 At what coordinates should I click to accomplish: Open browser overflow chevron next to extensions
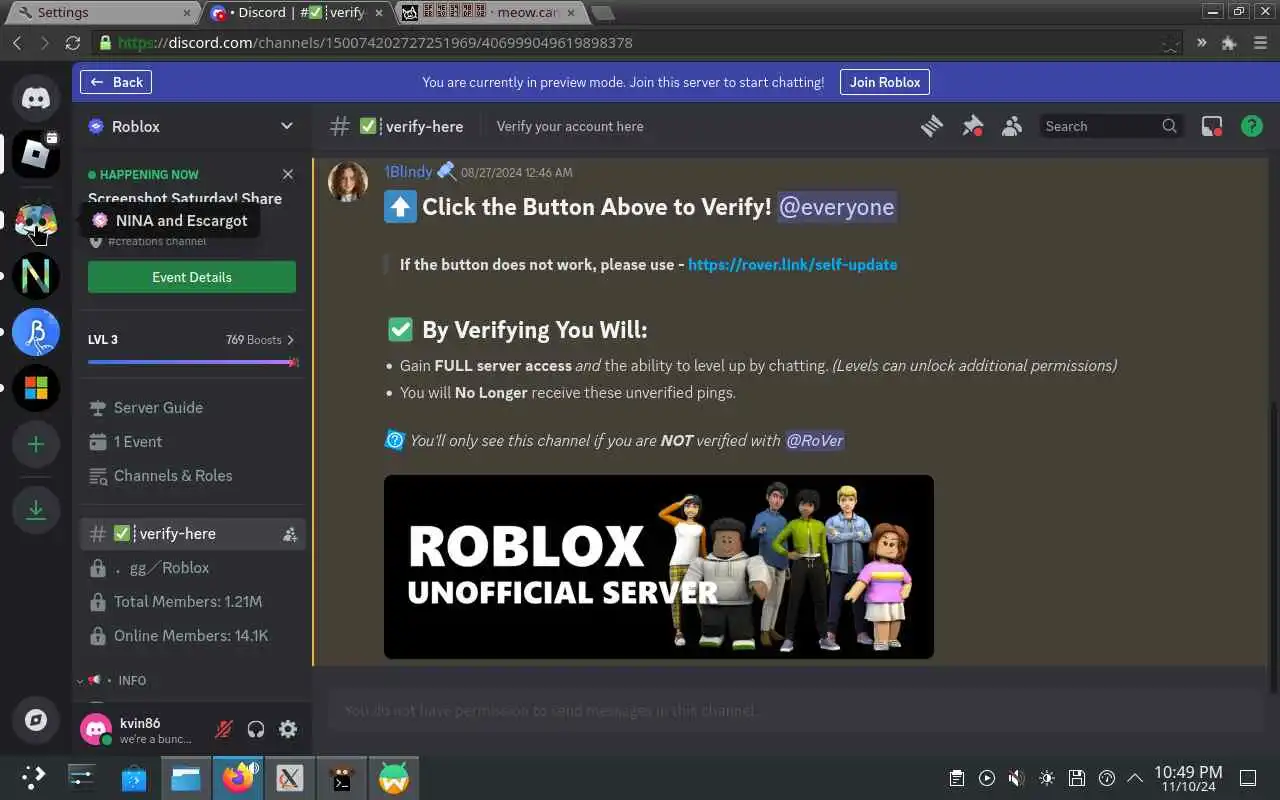tap(1201, 43)
